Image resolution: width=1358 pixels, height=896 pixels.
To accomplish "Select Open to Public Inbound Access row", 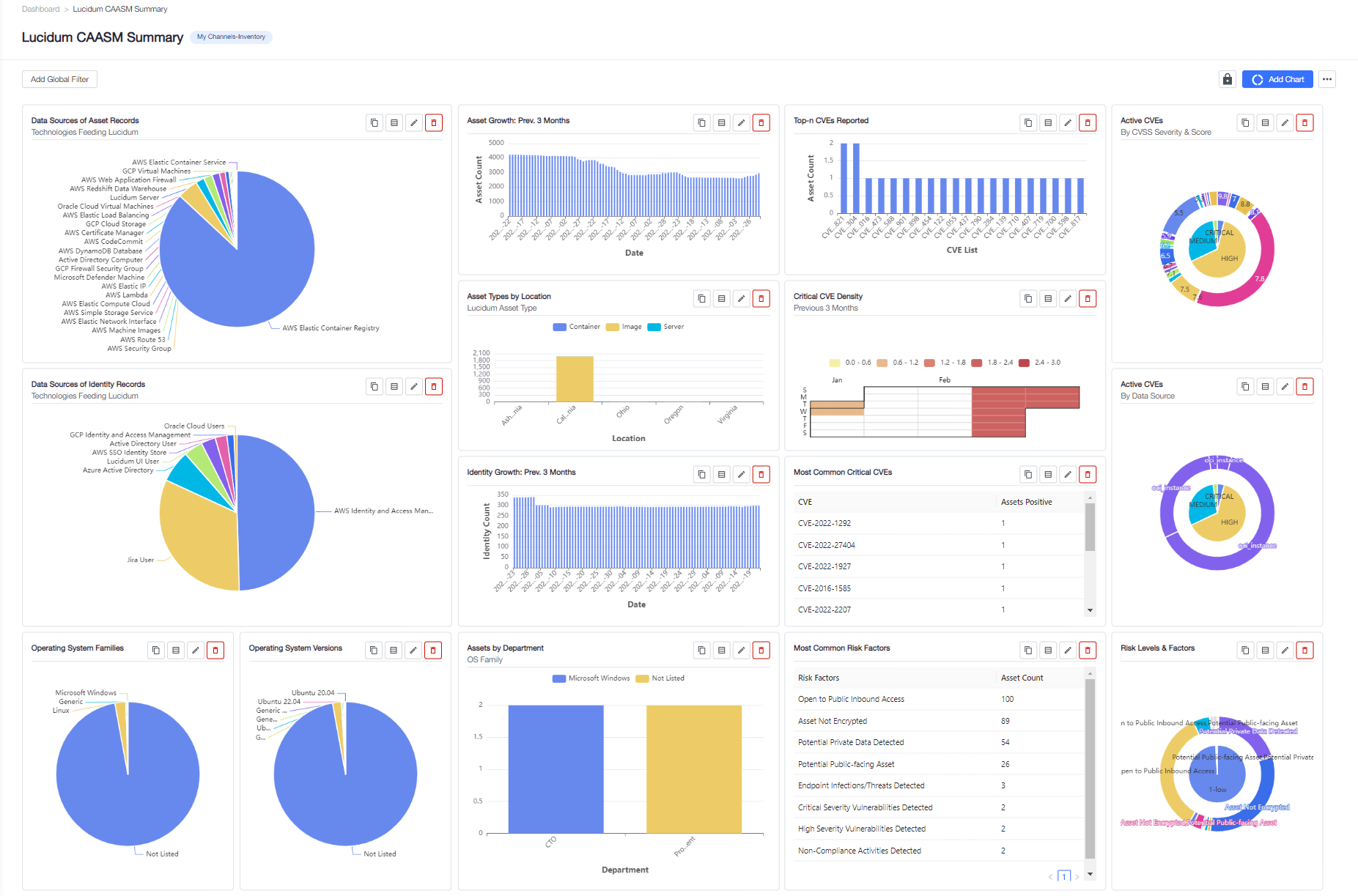I will [x=938, y=699].
